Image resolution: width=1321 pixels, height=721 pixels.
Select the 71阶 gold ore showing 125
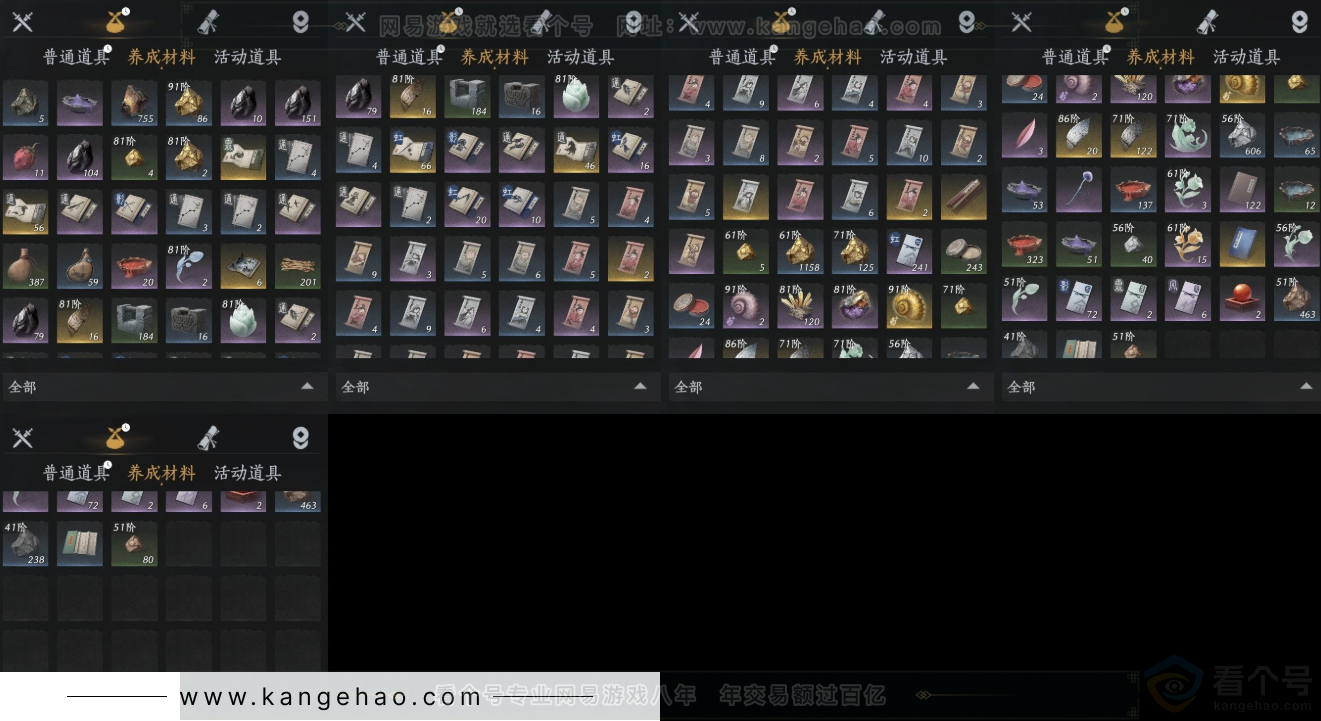point(854,251)
